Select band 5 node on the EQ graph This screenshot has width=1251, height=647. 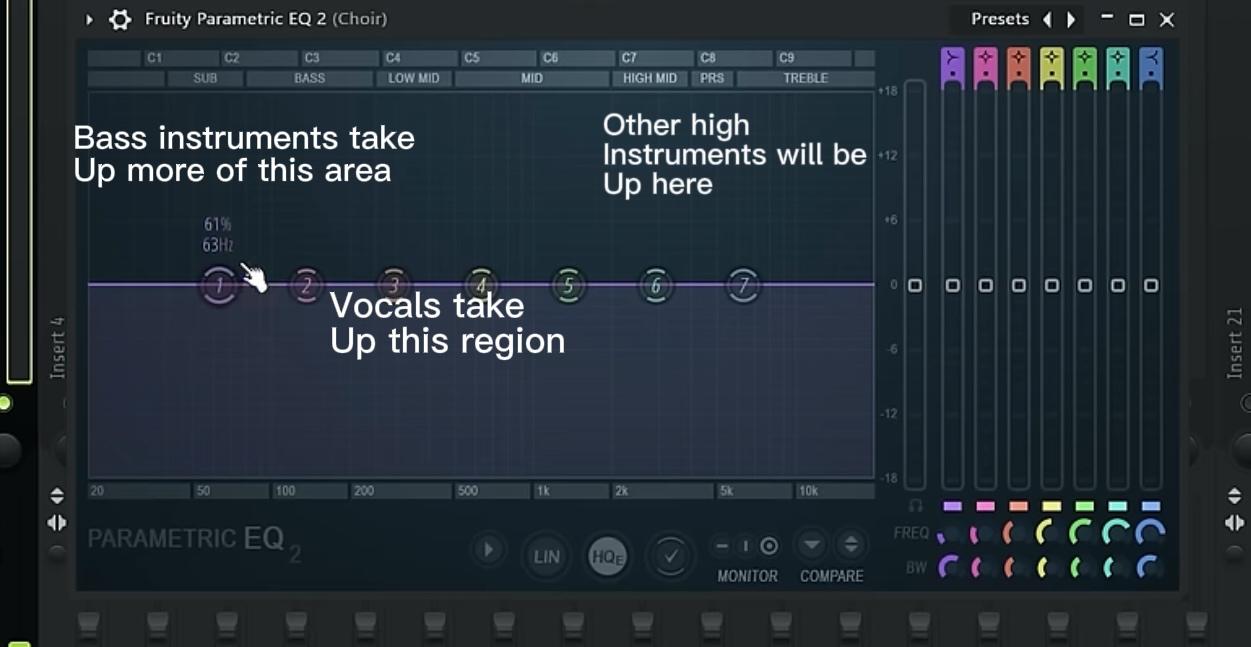568,286
